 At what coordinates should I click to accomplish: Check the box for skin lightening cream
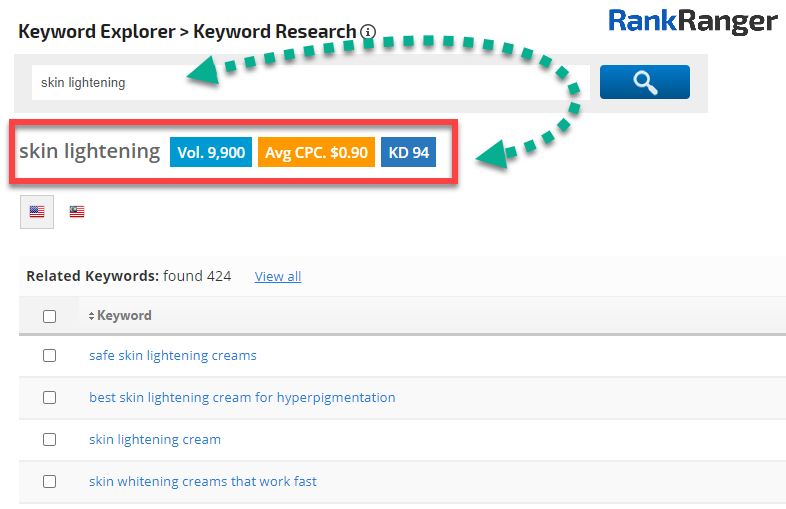click(49, 439)
